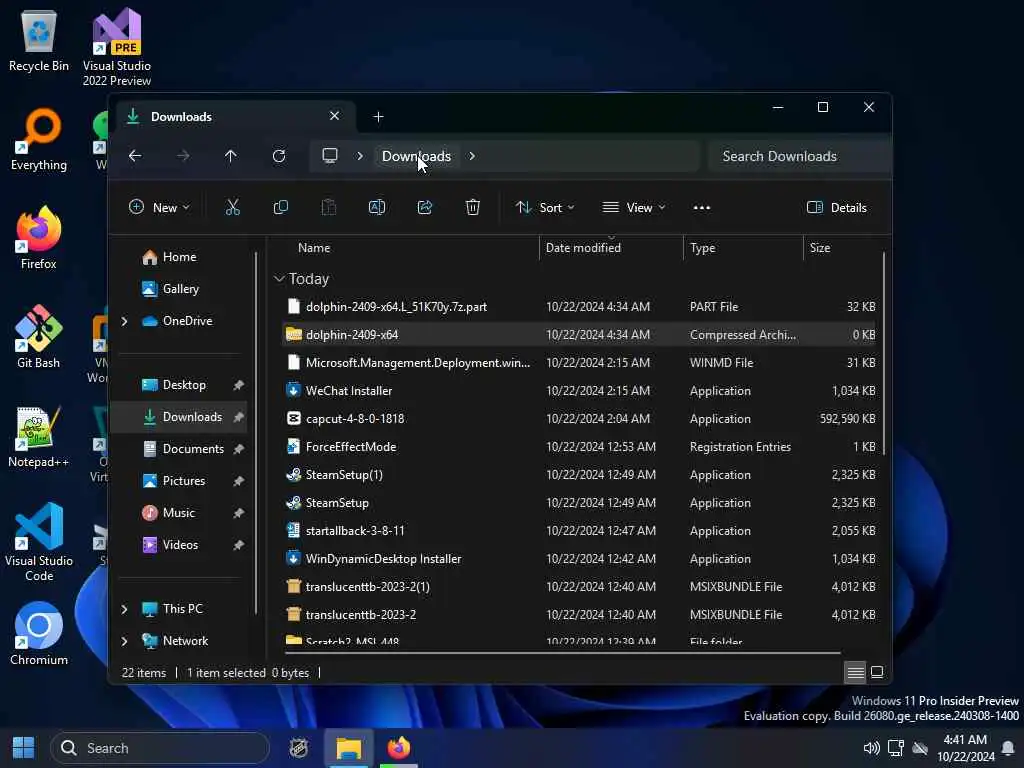Image resolution: width=1024 pixels, height=768 pixels.
Task: Click the Copy icon in toolbar
Action: 281,208
